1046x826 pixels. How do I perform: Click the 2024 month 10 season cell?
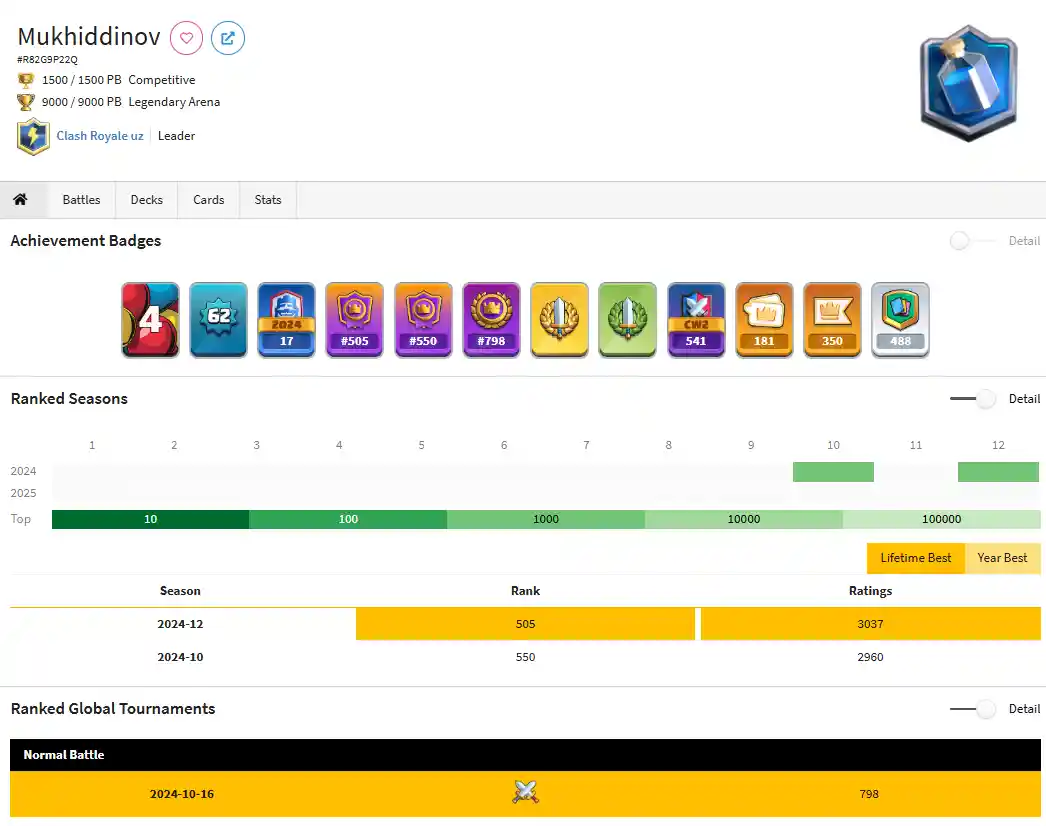[833, 472]
